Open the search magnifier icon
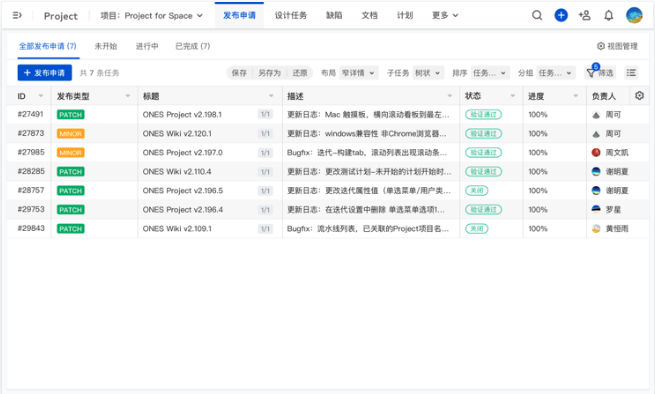The height and width of the screenshot is (394, 655). point(537,15)
